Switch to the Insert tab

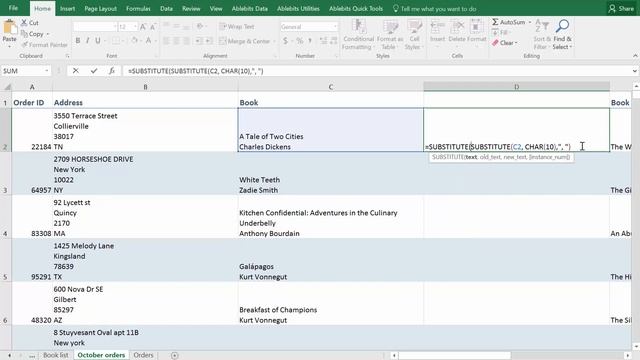pyautogui.click(x=67, y=9)
